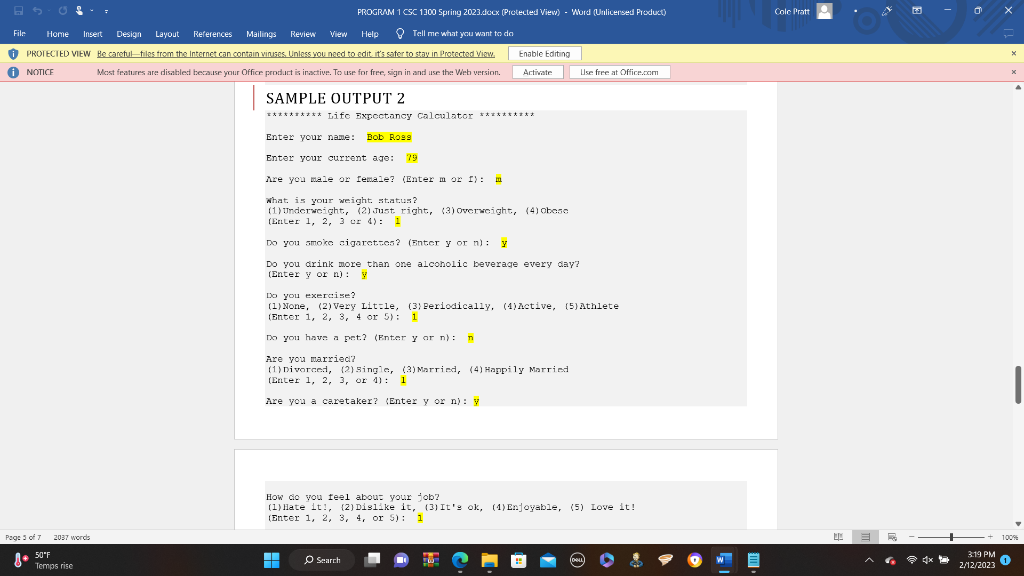Click the Repeat icon on Quick Access Toolbar

coord(63,11)
